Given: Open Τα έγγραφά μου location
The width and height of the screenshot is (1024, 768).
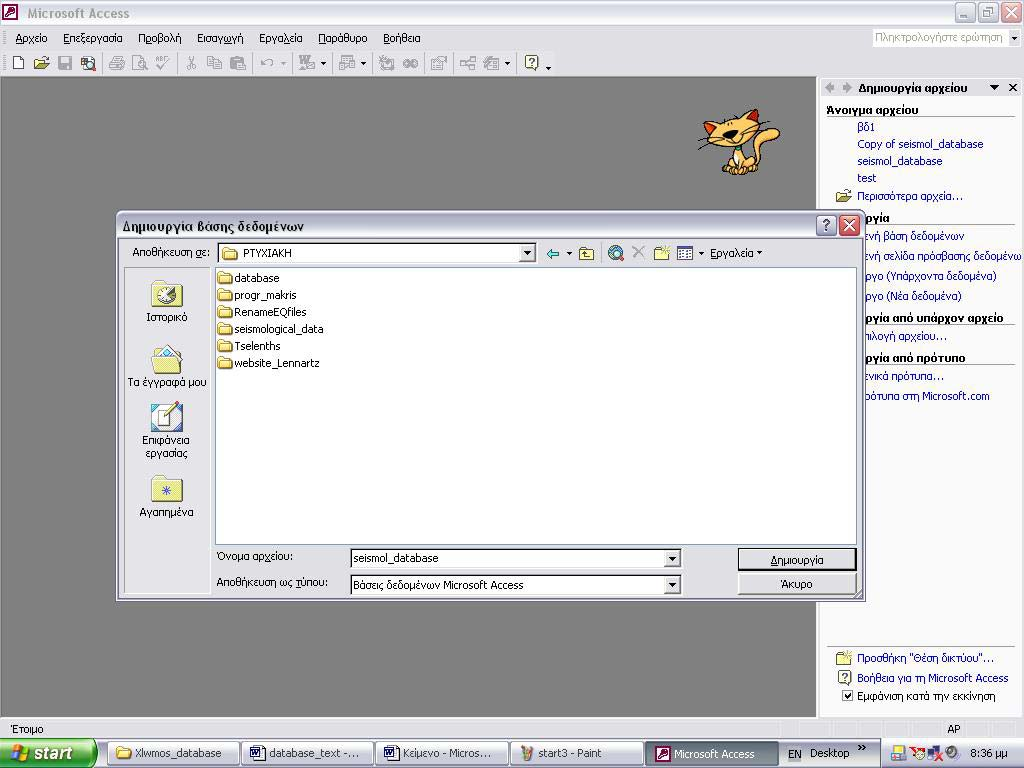Looking at the screenshot, I should [167, 366].
